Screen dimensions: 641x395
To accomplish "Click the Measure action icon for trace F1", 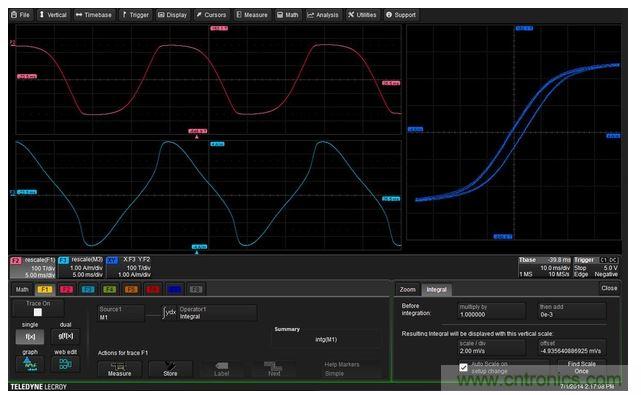I will (x=120, y=369).
